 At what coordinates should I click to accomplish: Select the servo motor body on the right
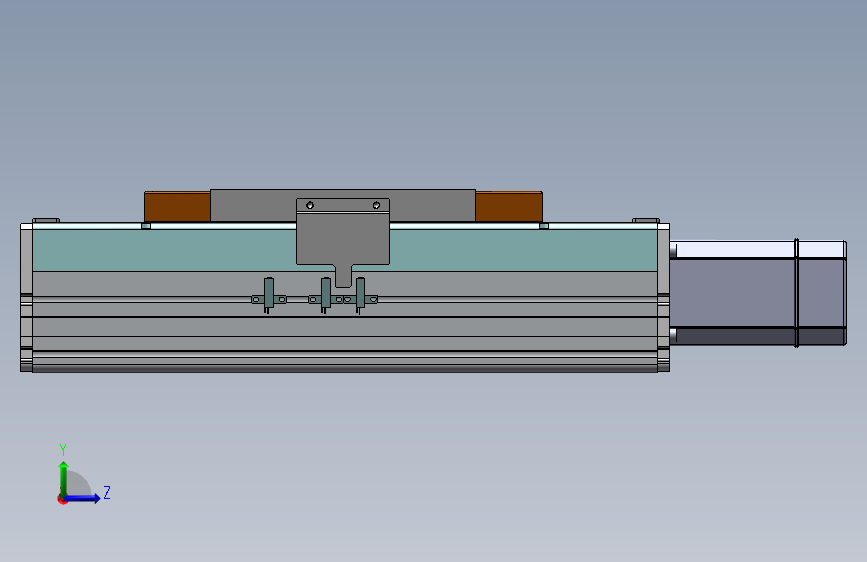coord(733,293)
